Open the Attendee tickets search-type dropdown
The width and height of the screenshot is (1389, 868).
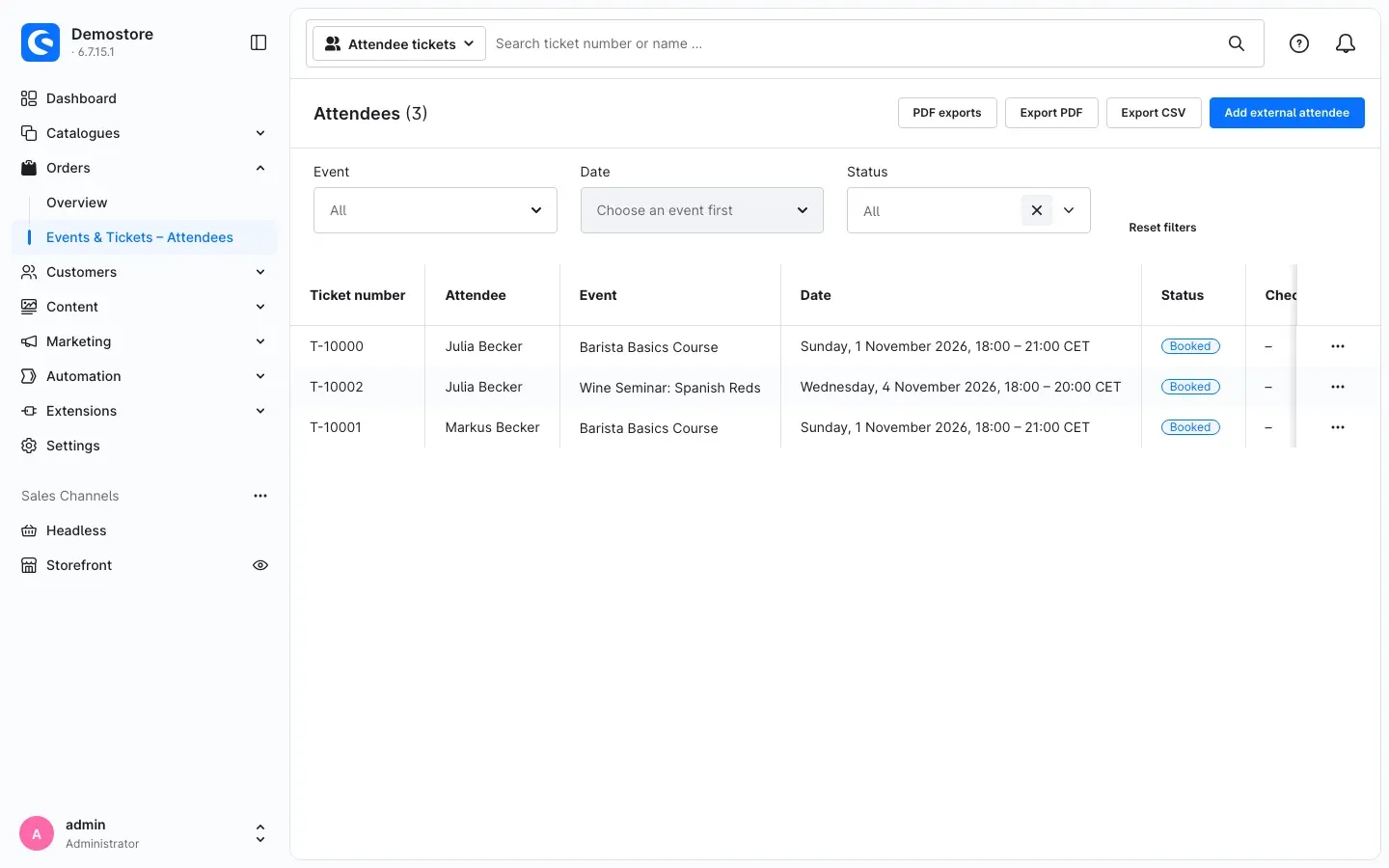pos(399,43)
